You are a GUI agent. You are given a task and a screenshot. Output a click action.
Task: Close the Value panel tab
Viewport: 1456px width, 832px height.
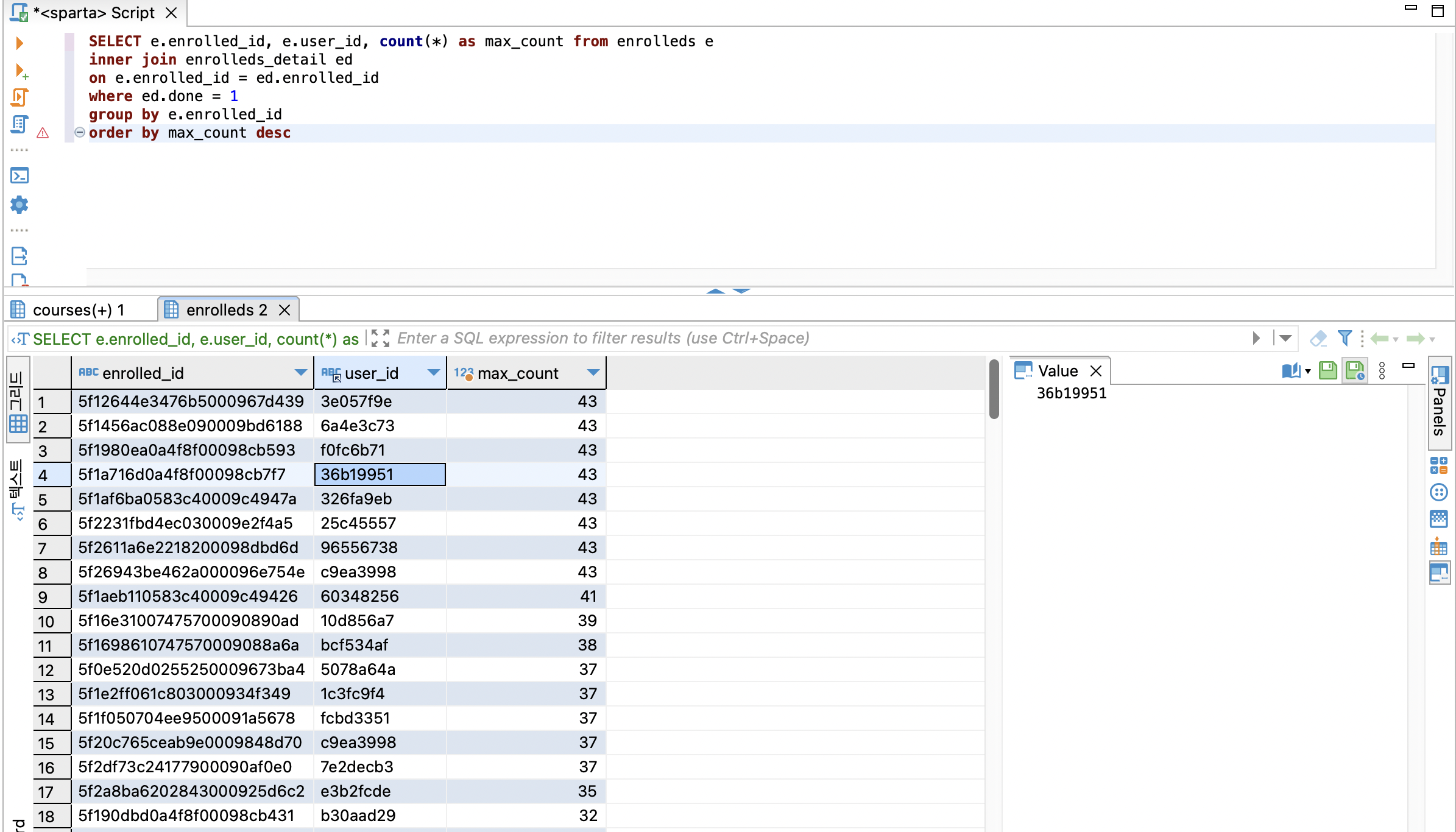(1096, 371)
